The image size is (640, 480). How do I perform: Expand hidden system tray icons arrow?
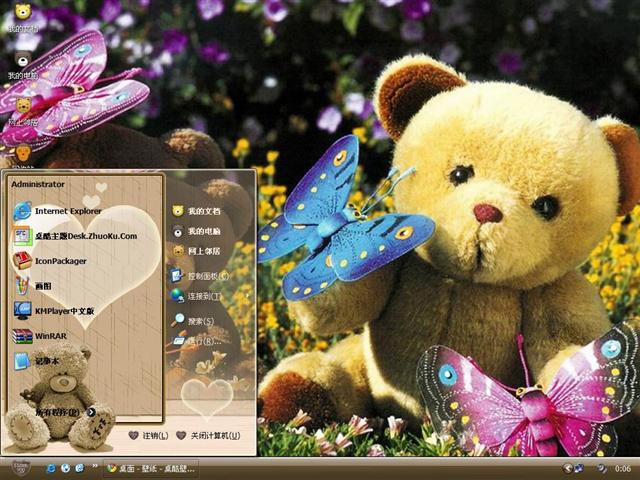pos(568,469)
